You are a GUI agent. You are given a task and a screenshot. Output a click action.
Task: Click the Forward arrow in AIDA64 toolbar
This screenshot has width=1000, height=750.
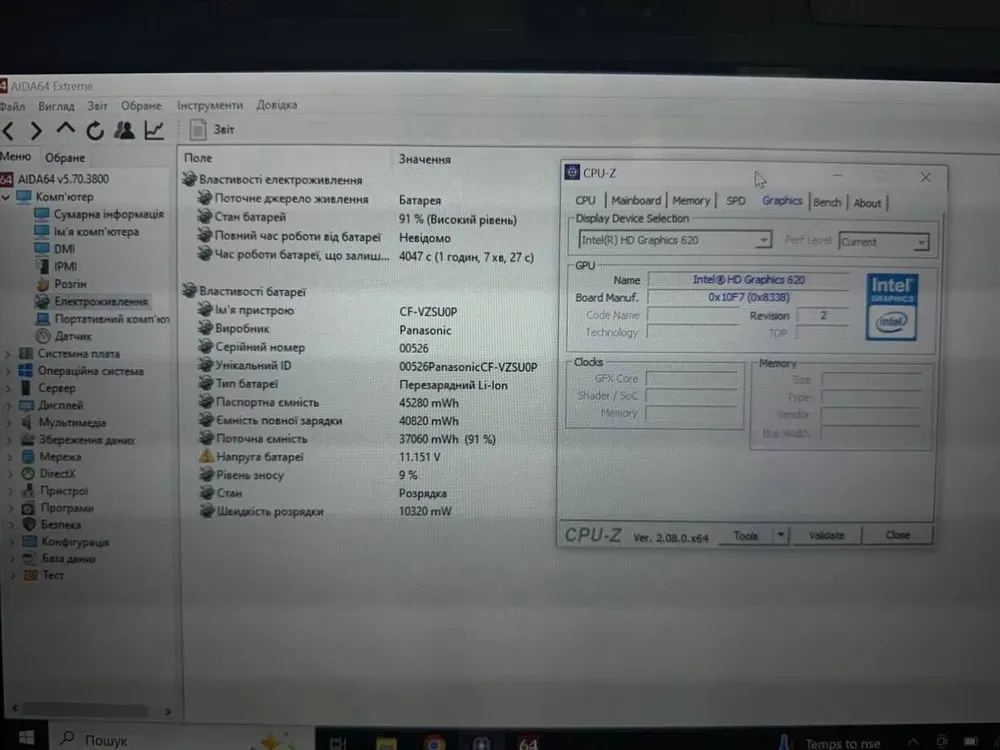37,130
